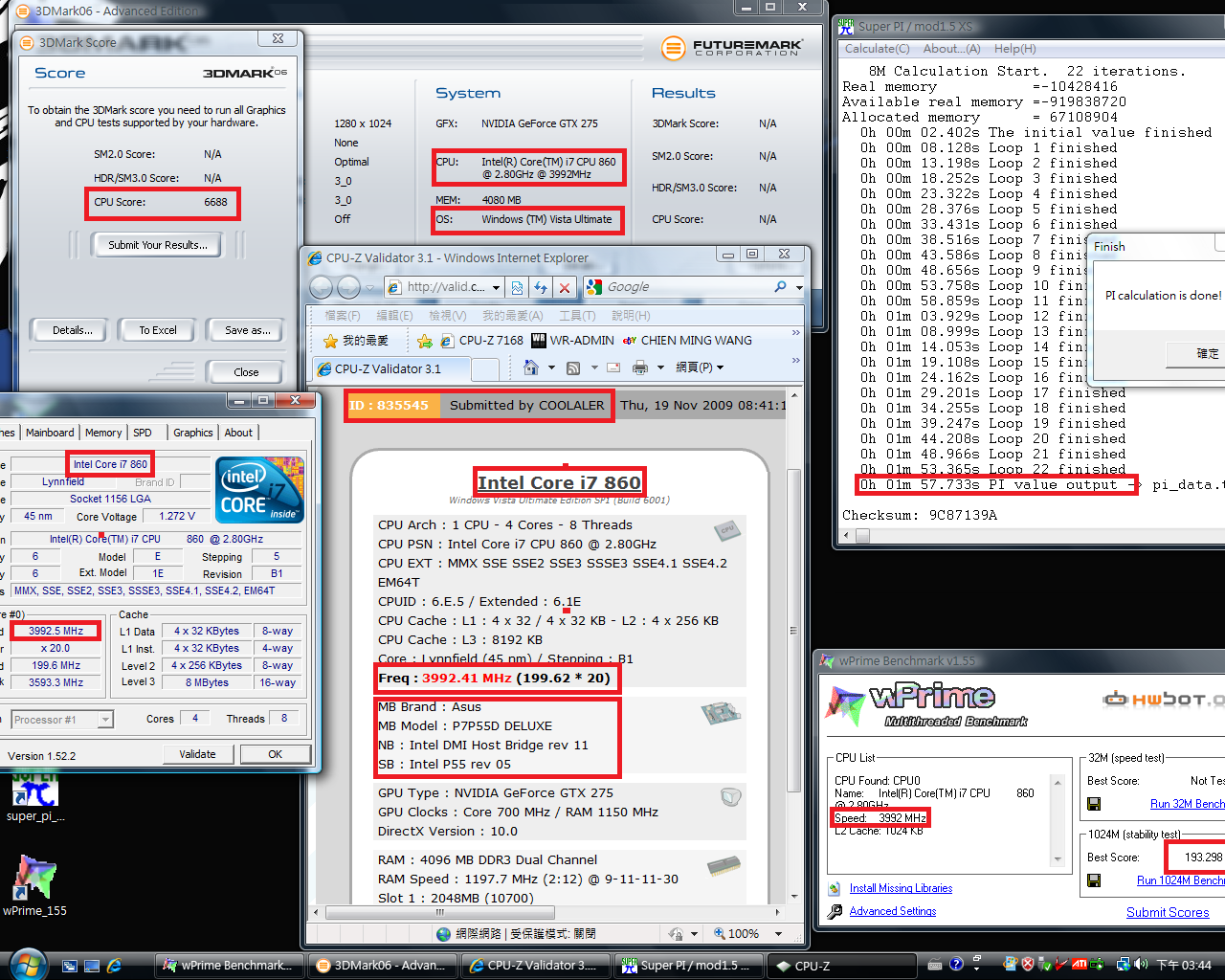
Task: Open the 檔案(F) menu in IE
Action: (x=342, y=315)
